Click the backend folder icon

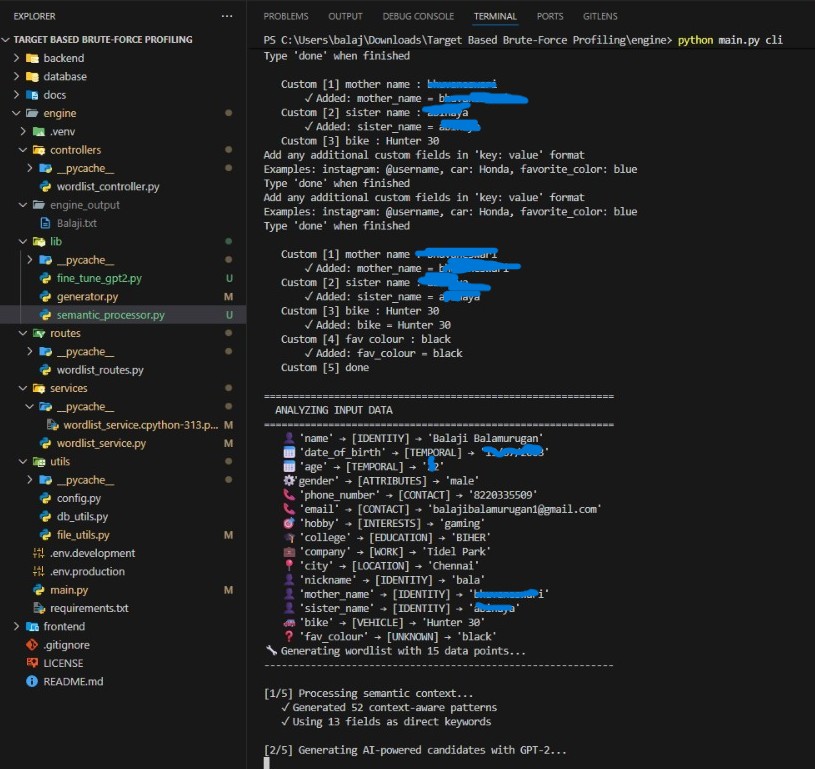(x=32, y=58)
